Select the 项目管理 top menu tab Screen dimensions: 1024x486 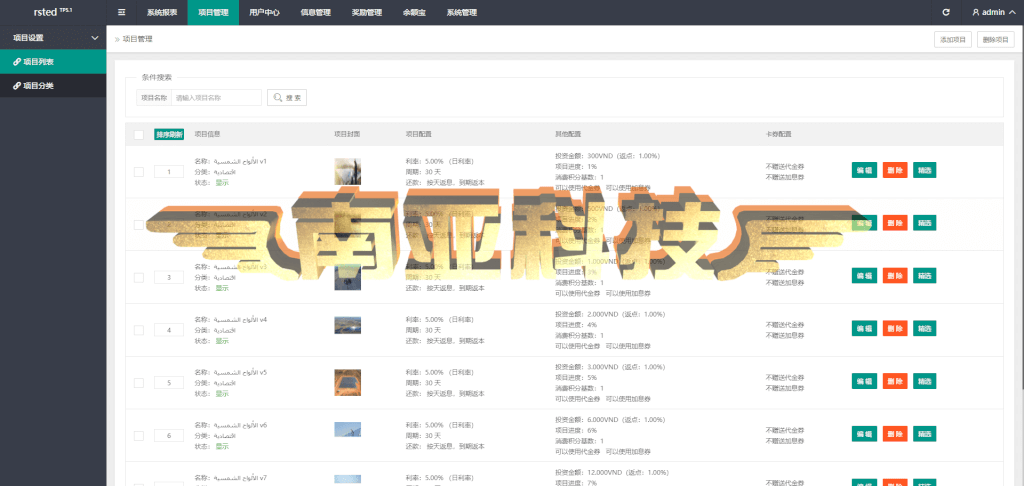coord(213,12)
